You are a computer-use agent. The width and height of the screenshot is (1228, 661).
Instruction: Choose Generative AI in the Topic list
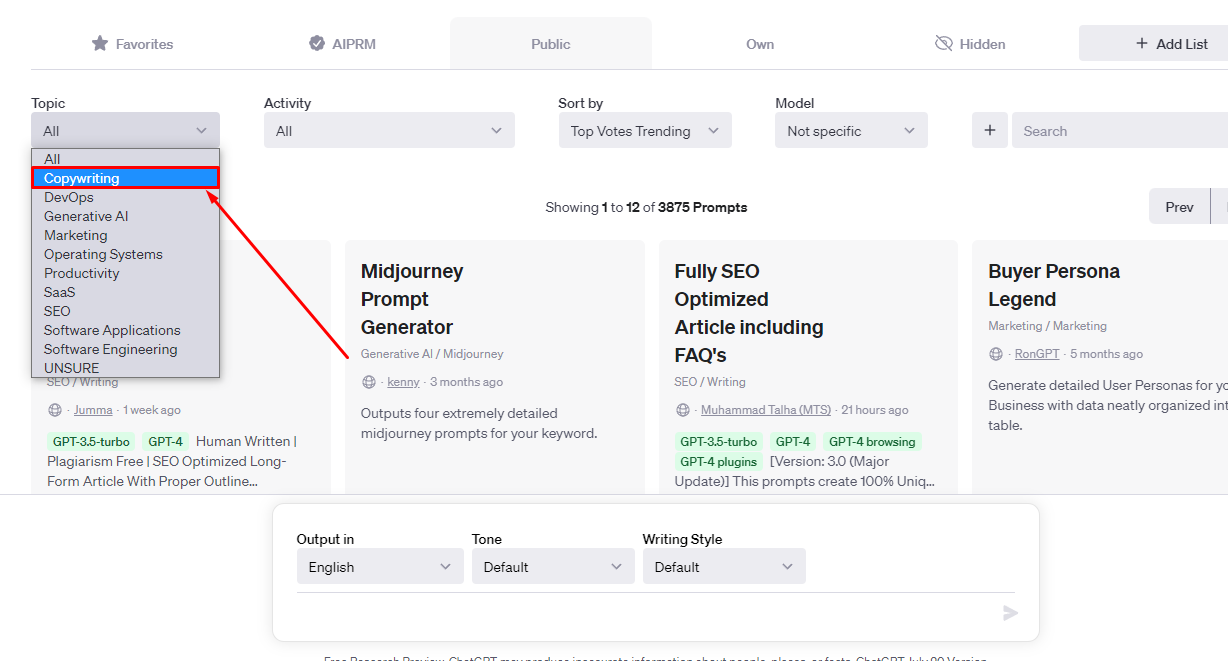point(86,216)
